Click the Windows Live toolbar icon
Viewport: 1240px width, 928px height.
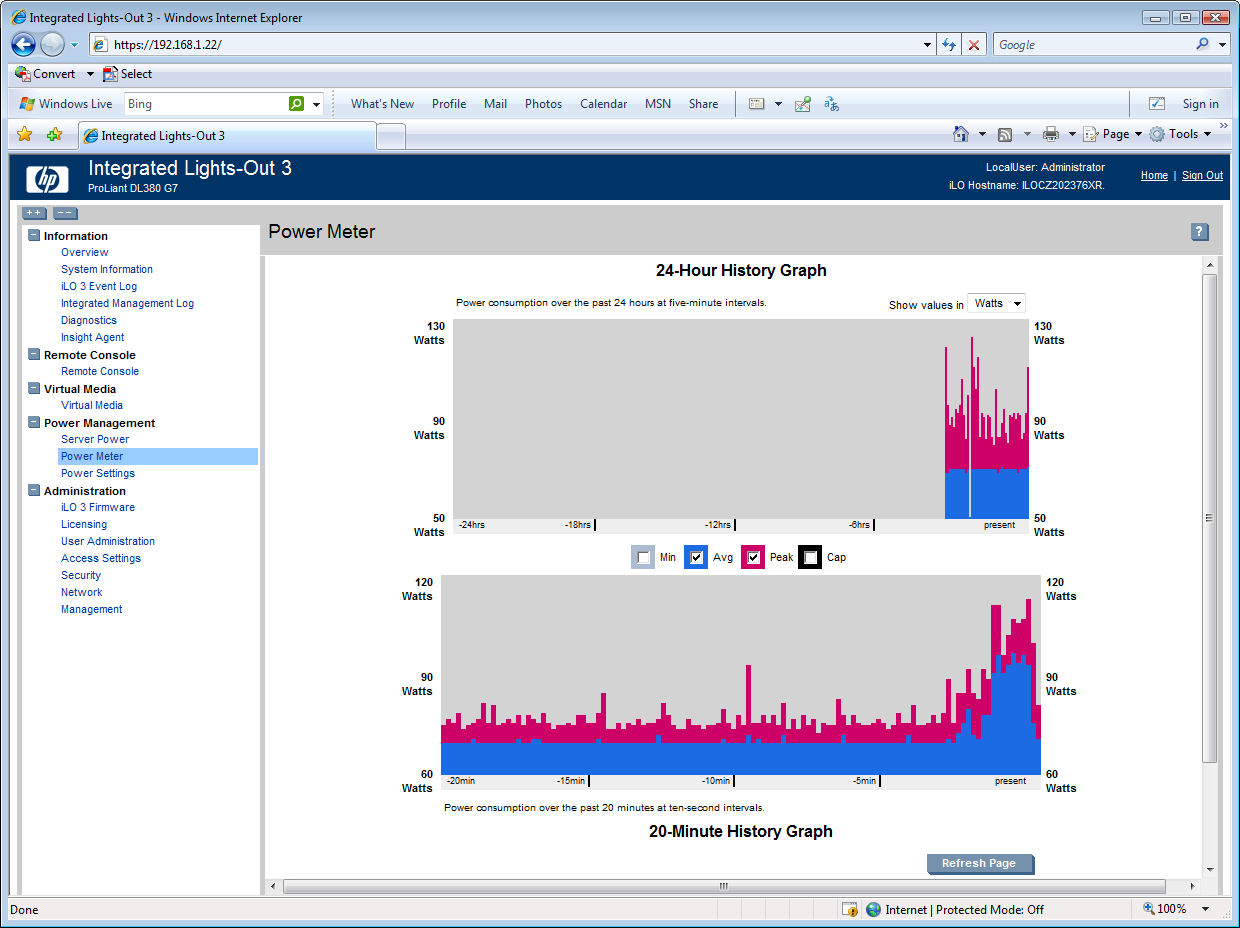click(27, 104)
